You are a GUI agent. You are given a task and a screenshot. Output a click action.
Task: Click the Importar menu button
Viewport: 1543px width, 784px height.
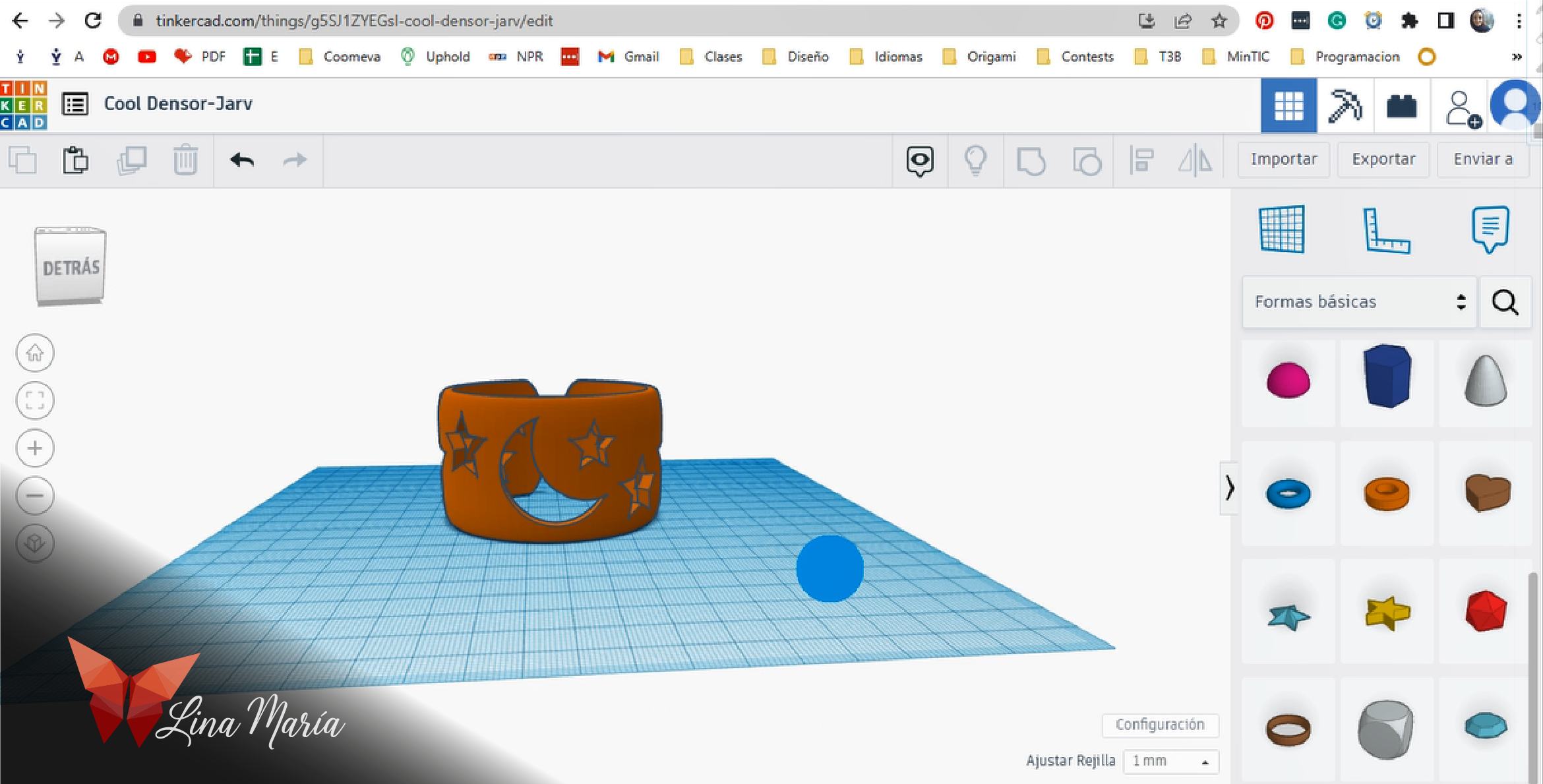1283,159
